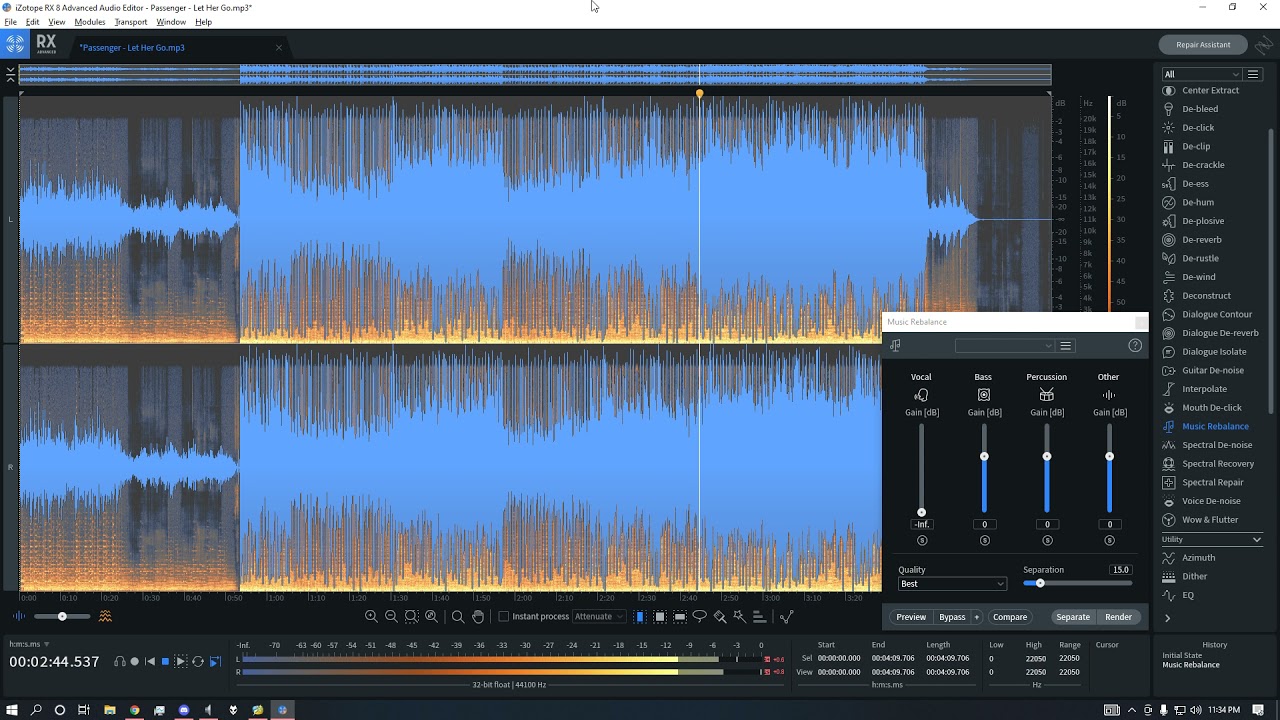The image size is (1280, 720).
Task: Open the module list view menu
Action: [1253, 74]
